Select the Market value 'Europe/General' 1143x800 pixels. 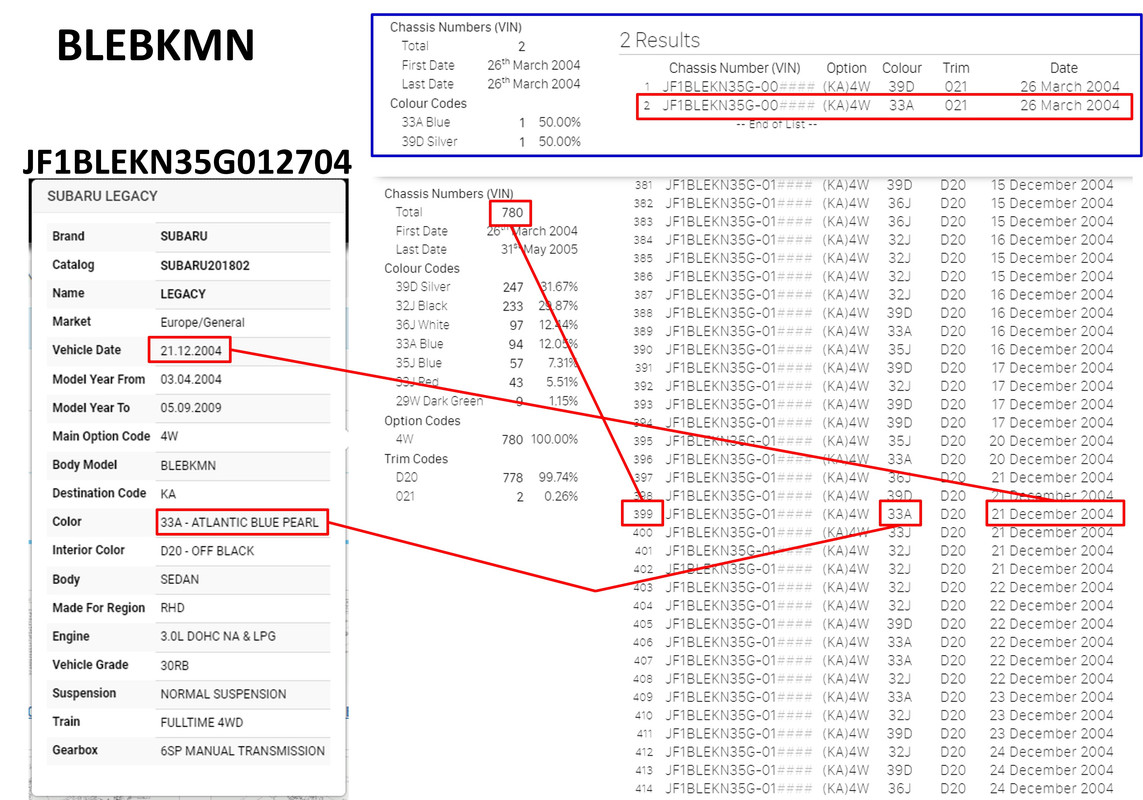(x=202, y=322)
